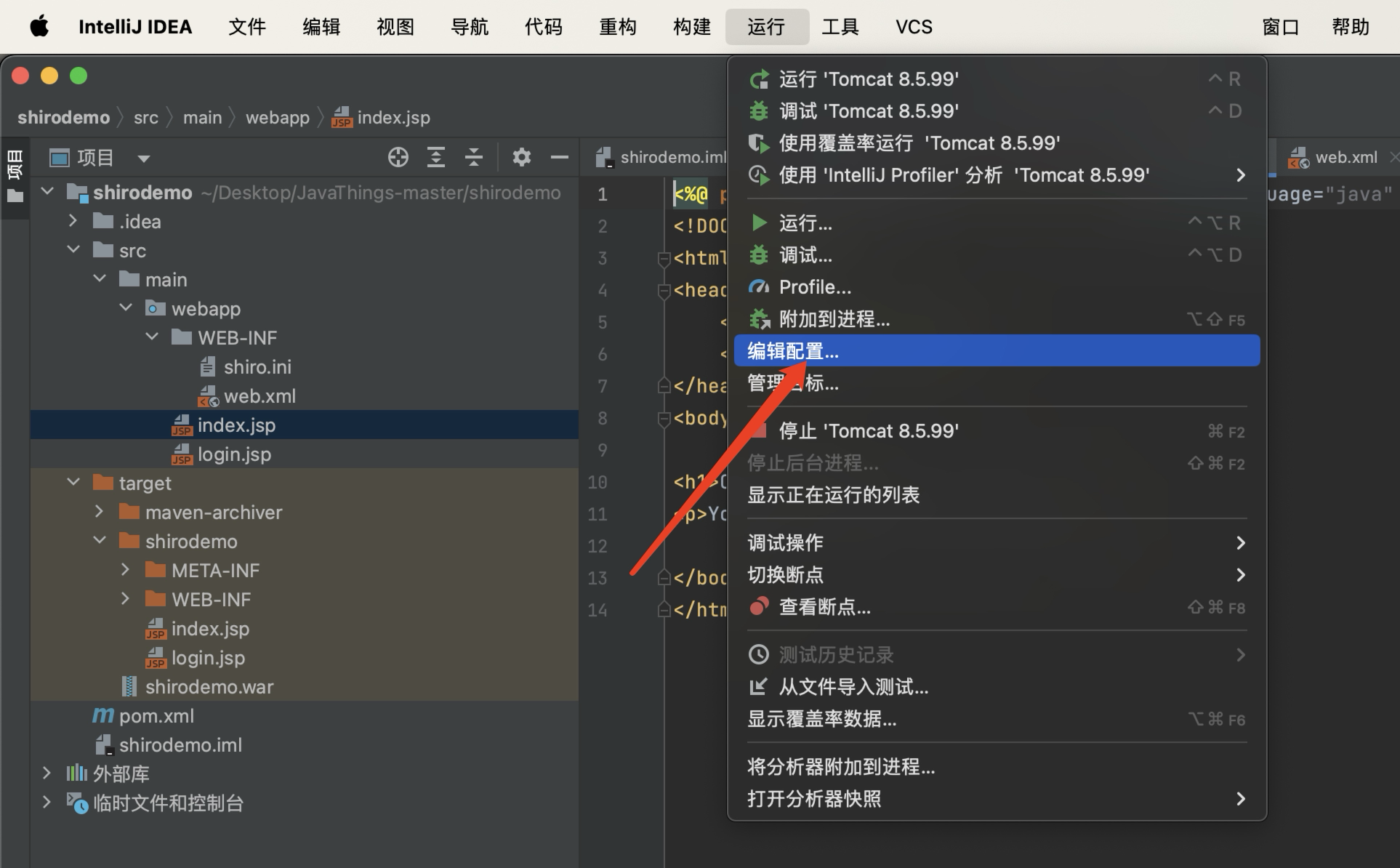Collapse the shirodemo root project node
1400x868 pixels.
click(47, 192)
